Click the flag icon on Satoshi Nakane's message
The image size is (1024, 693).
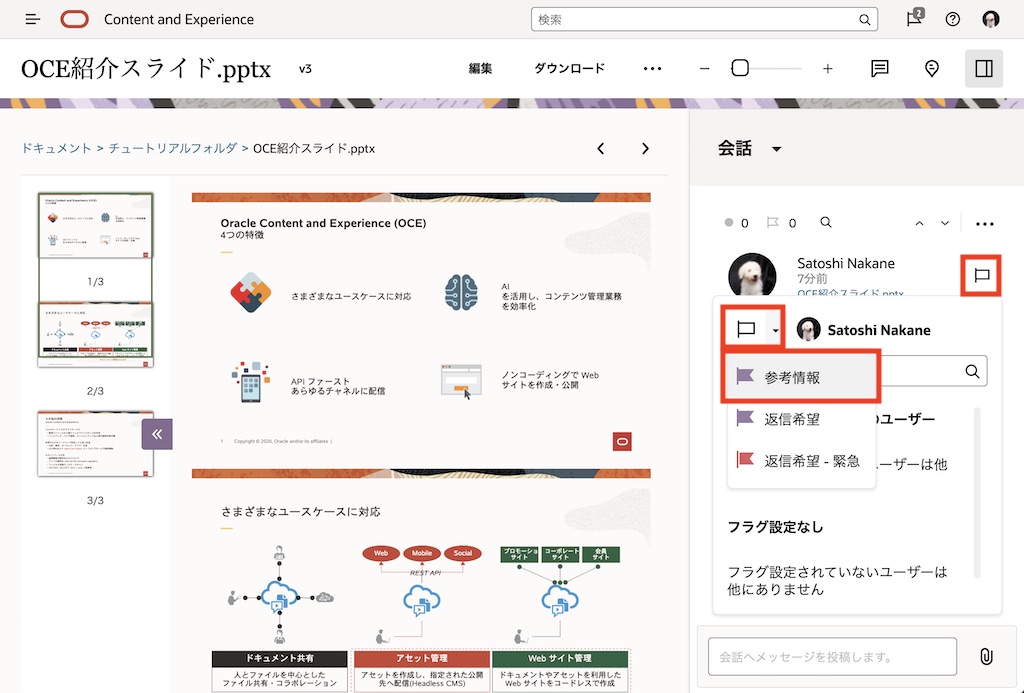click(980, 276)
